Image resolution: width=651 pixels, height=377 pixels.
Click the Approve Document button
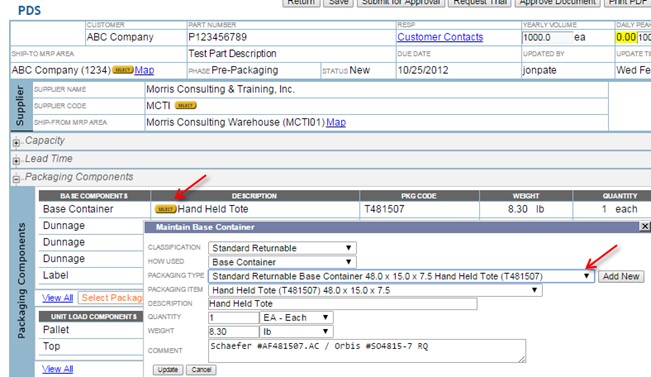(x=558, y=2)
